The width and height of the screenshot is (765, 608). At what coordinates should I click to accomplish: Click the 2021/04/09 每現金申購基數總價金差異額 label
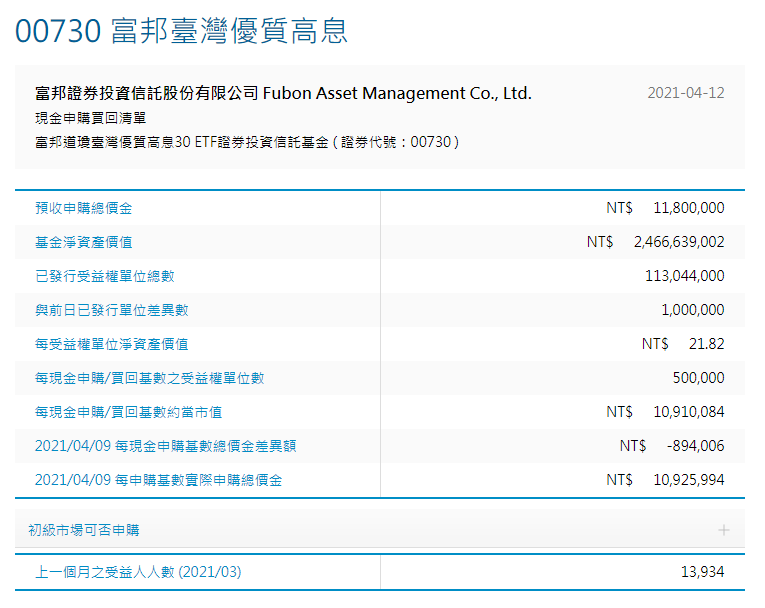[x=165, y=446]
